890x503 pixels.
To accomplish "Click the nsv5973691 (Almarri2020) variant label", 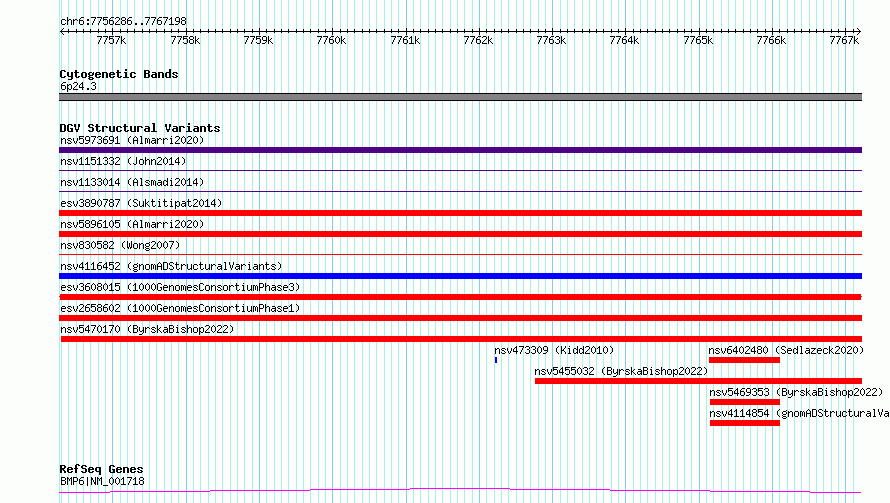I will pos(132,140).
